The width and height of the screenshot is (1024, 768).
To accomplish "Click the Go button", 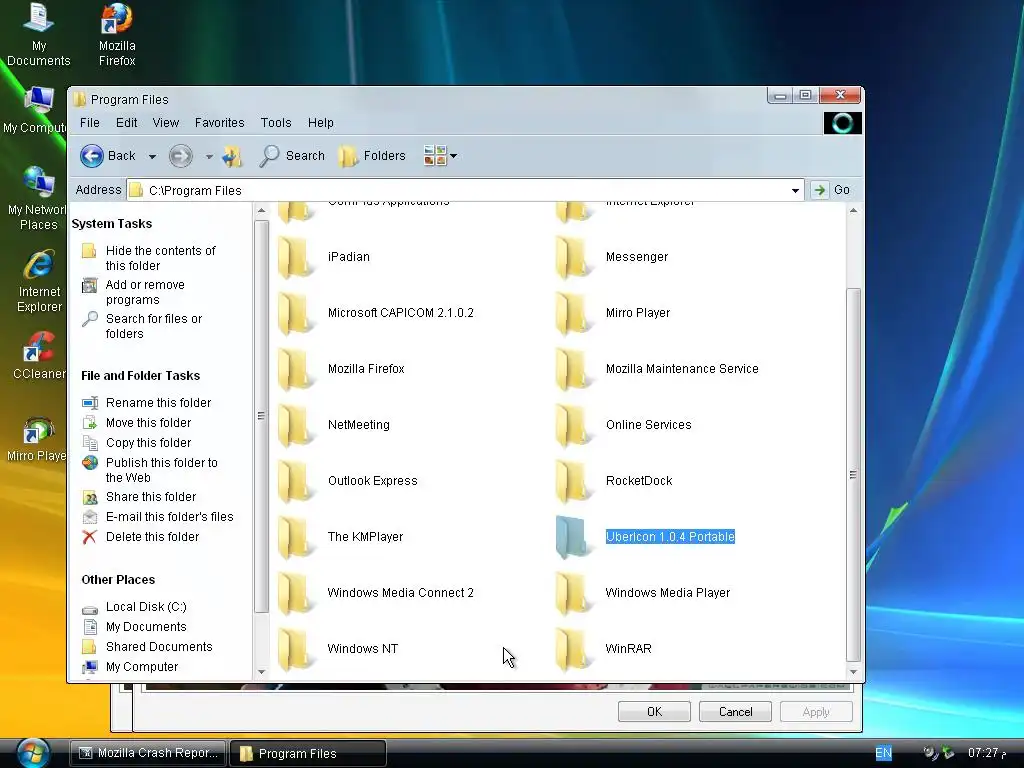I will pyautogui.click(x=831, y=190).
